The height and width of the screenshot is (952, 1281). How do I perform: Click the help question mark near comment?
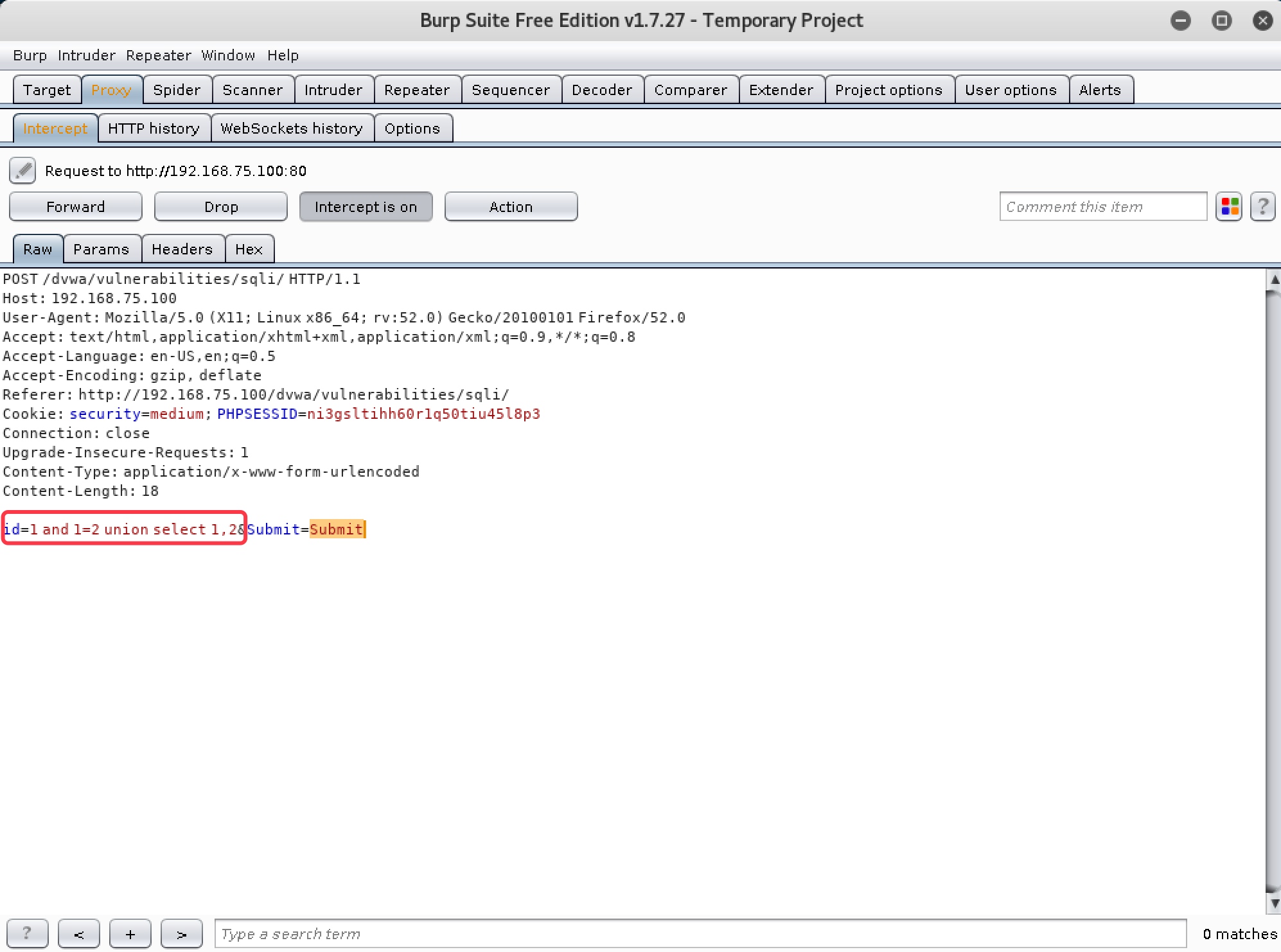pos(1262,207)
